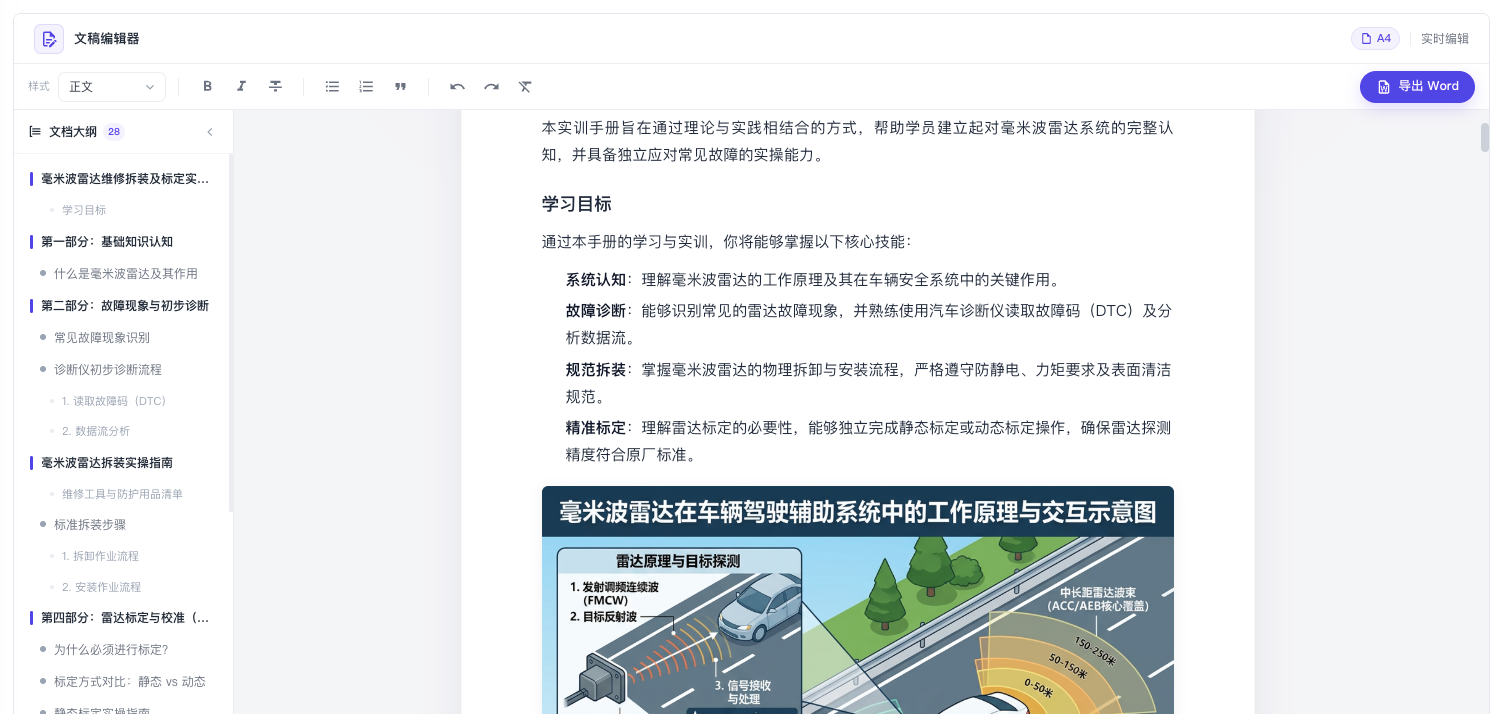Jump to 1. 读取故障码（DTC） outline item

point(115,401)
